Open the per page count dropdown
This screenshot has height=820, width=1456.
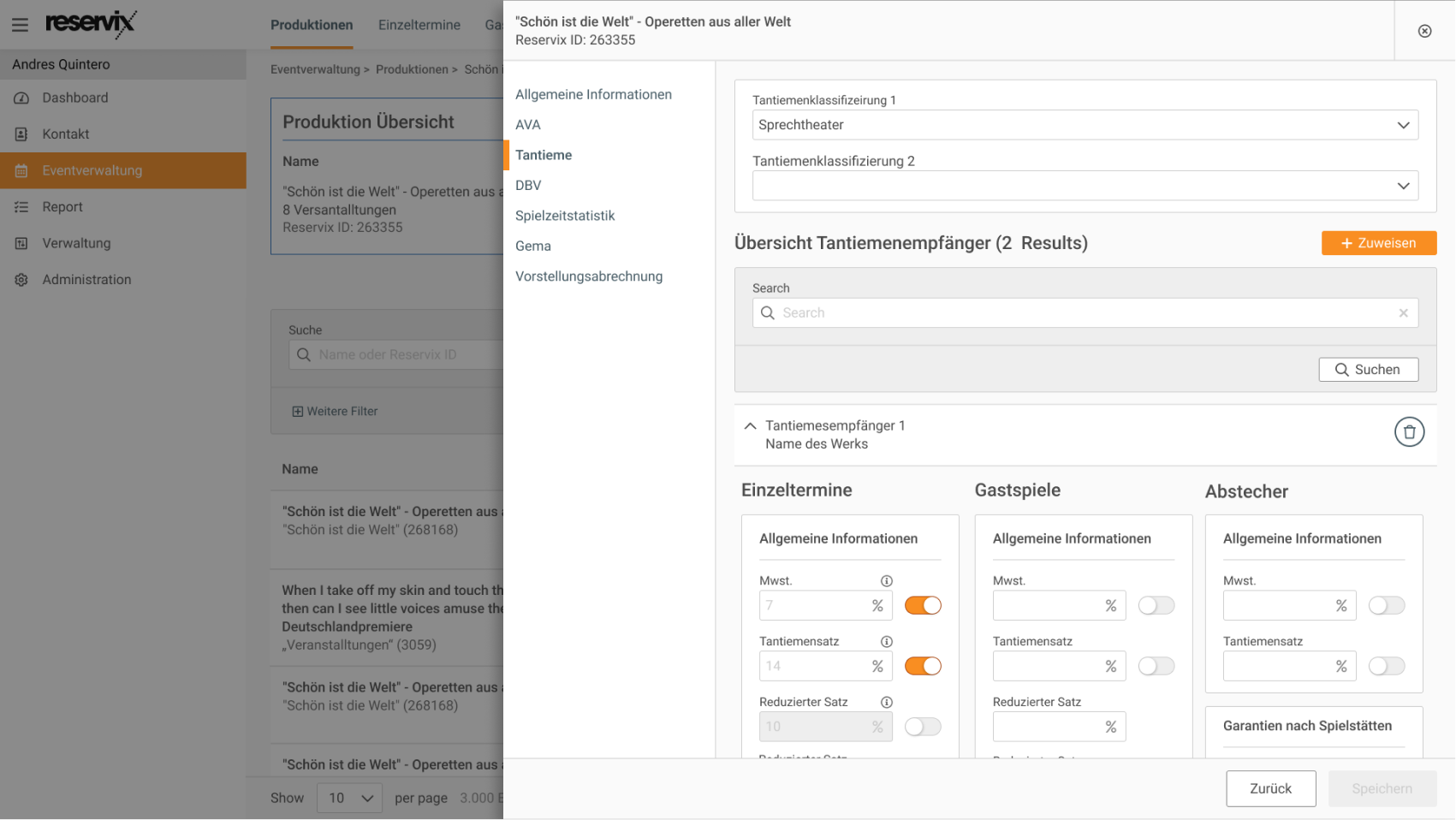coord(349,799)
